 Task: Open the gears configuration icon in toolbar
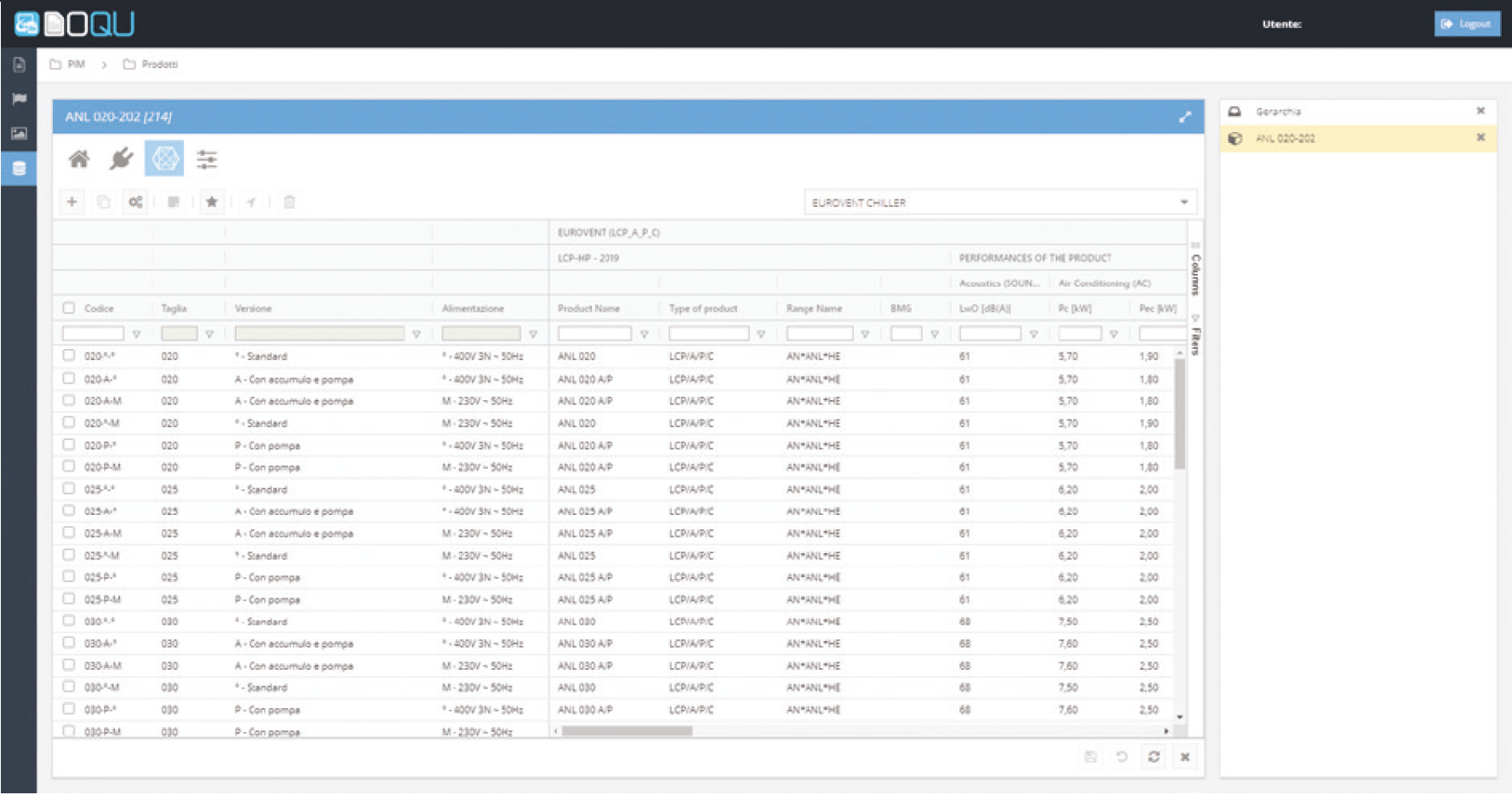coord(135,202)
